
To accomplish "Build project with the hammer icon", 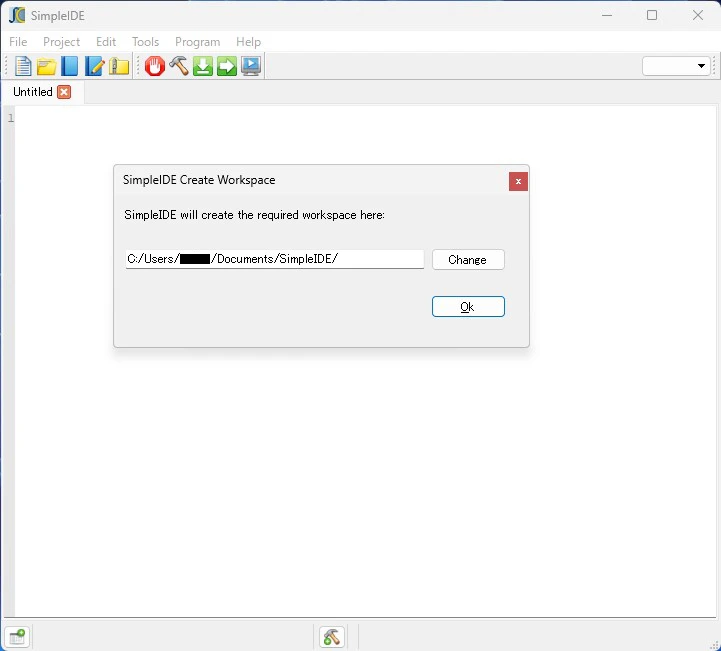I will pos(179,66).
